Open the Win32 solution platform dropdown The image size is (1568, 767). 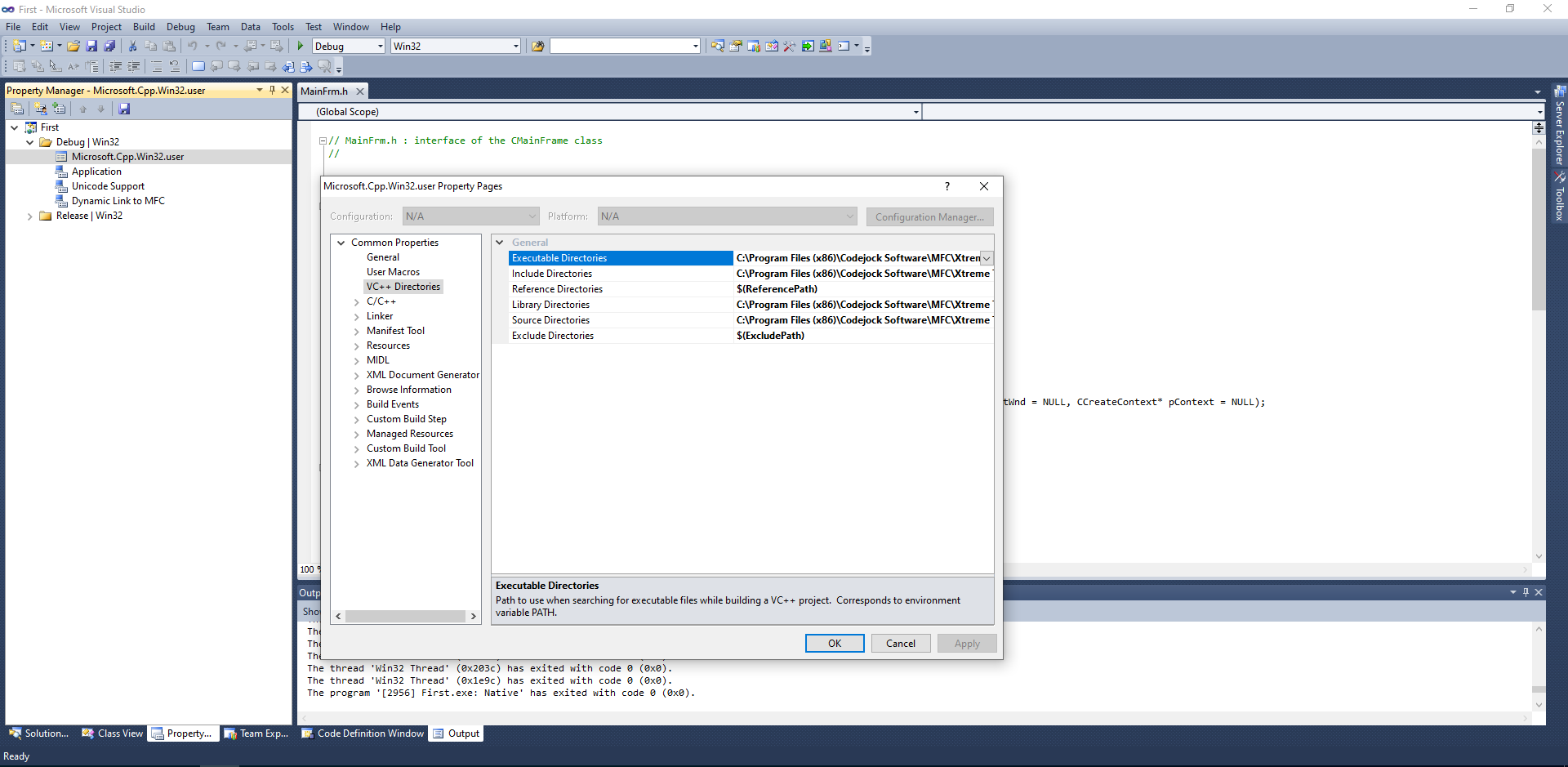[x=515, y=47]
